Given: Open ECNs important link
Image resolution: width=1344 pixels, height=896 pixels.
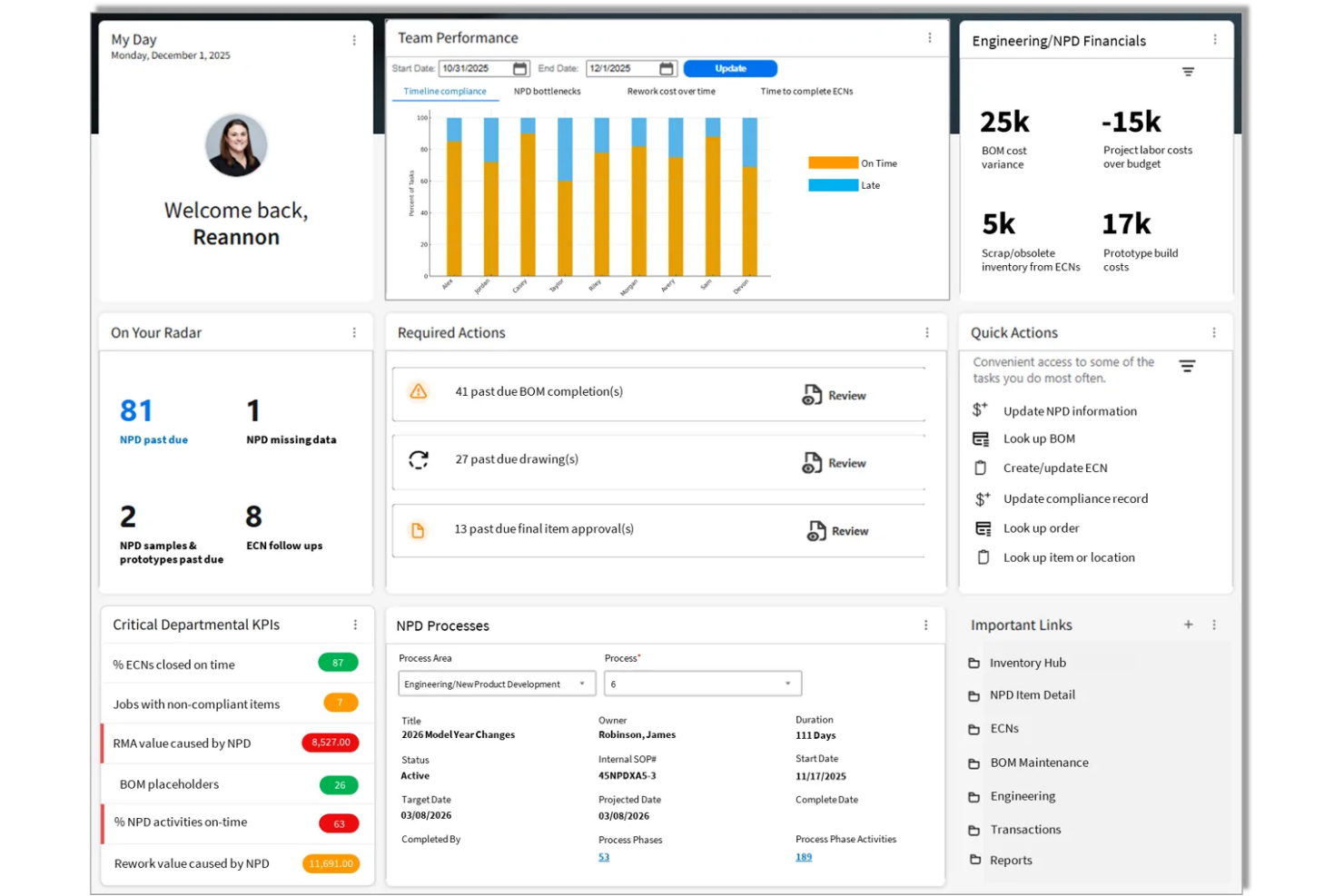Looking at the screenshot, I should click(1004, 729).
